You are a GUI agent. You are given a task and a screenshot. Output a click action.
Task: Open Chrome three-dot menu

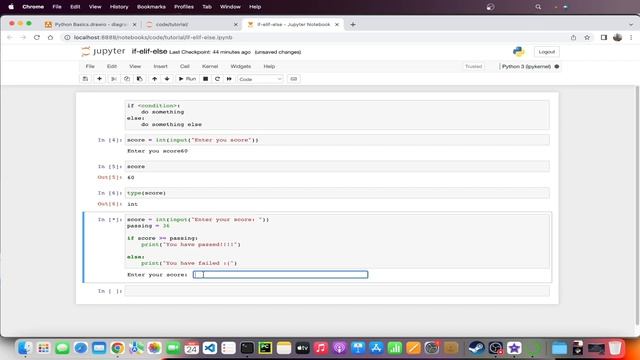[x=631, y=37]
